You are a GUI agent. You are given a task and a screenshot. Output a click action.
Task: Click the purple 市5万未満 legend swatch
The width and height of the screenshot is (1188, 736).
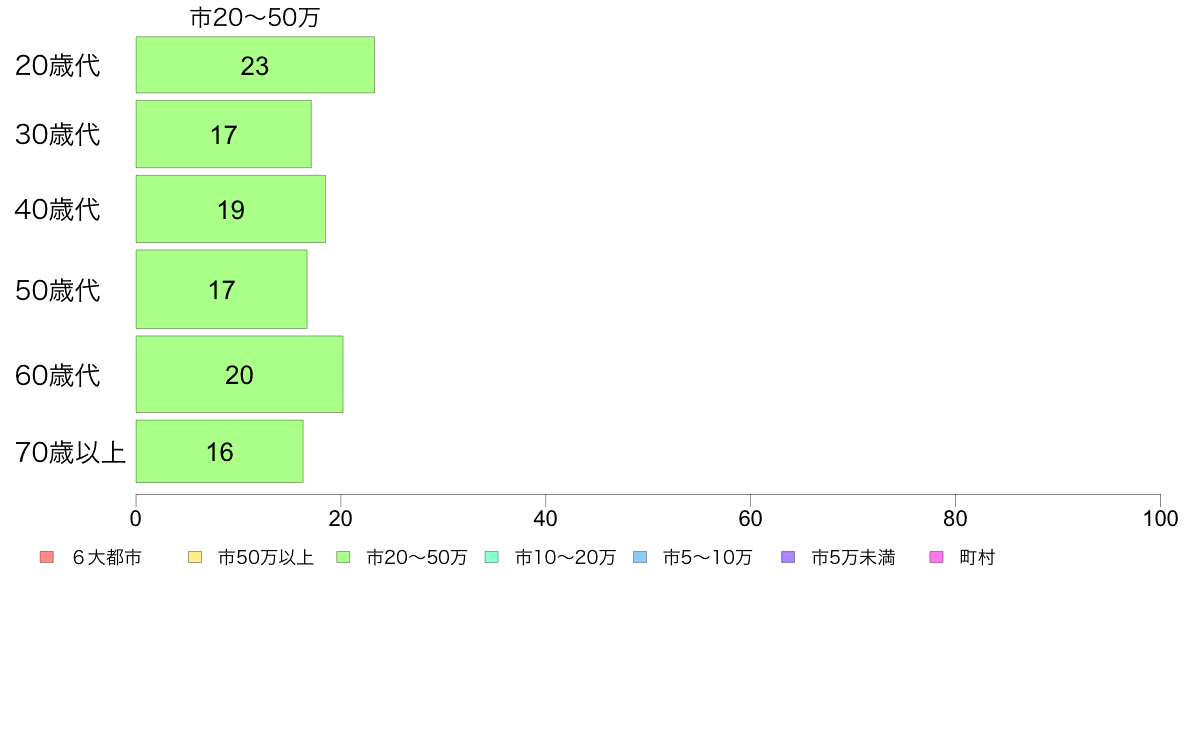pyautogui.click(x=788, y=557)
